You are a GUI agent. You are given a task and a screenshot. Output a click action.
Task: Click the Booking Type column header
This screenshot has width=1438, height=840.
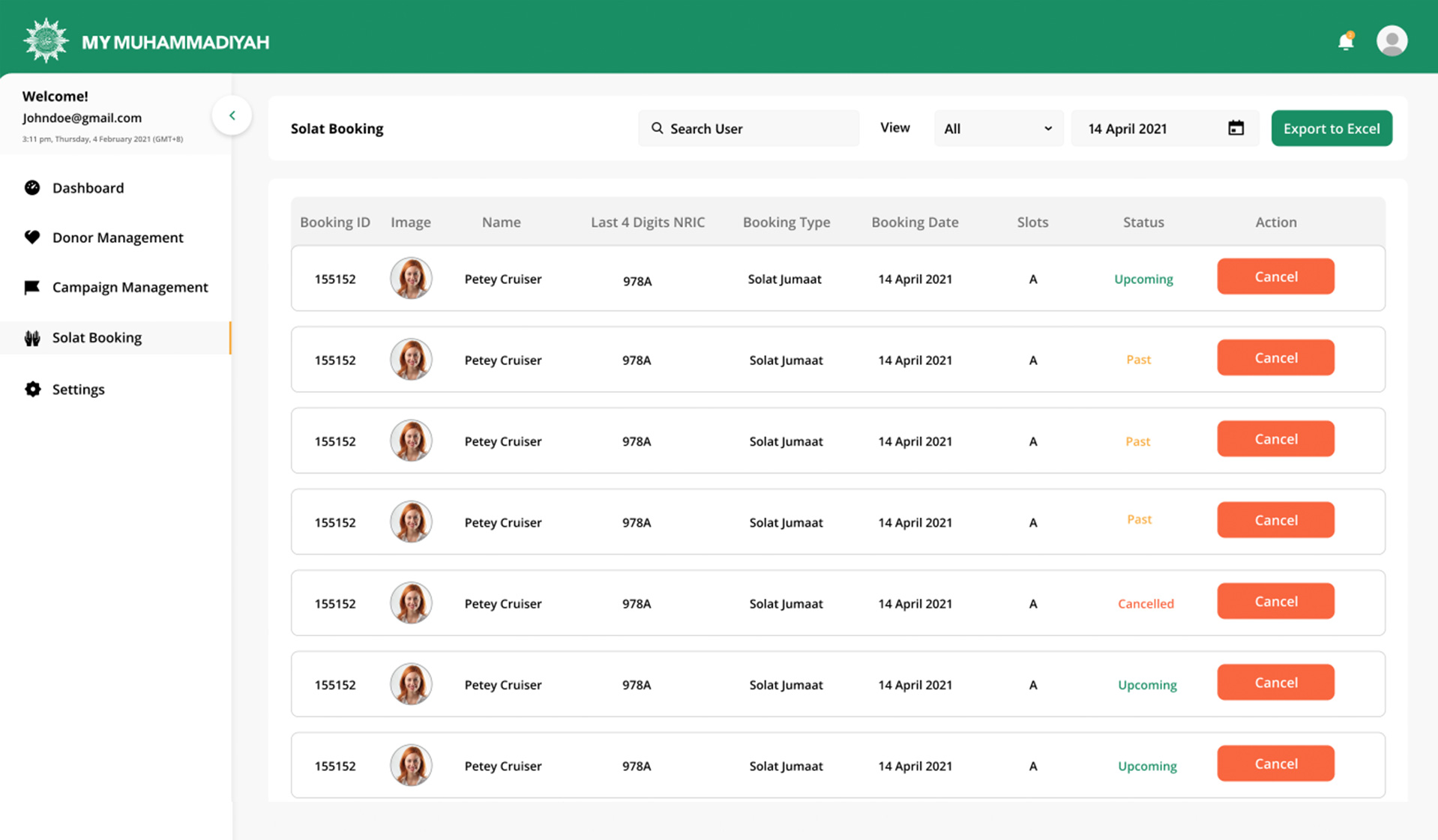point(786,222)
